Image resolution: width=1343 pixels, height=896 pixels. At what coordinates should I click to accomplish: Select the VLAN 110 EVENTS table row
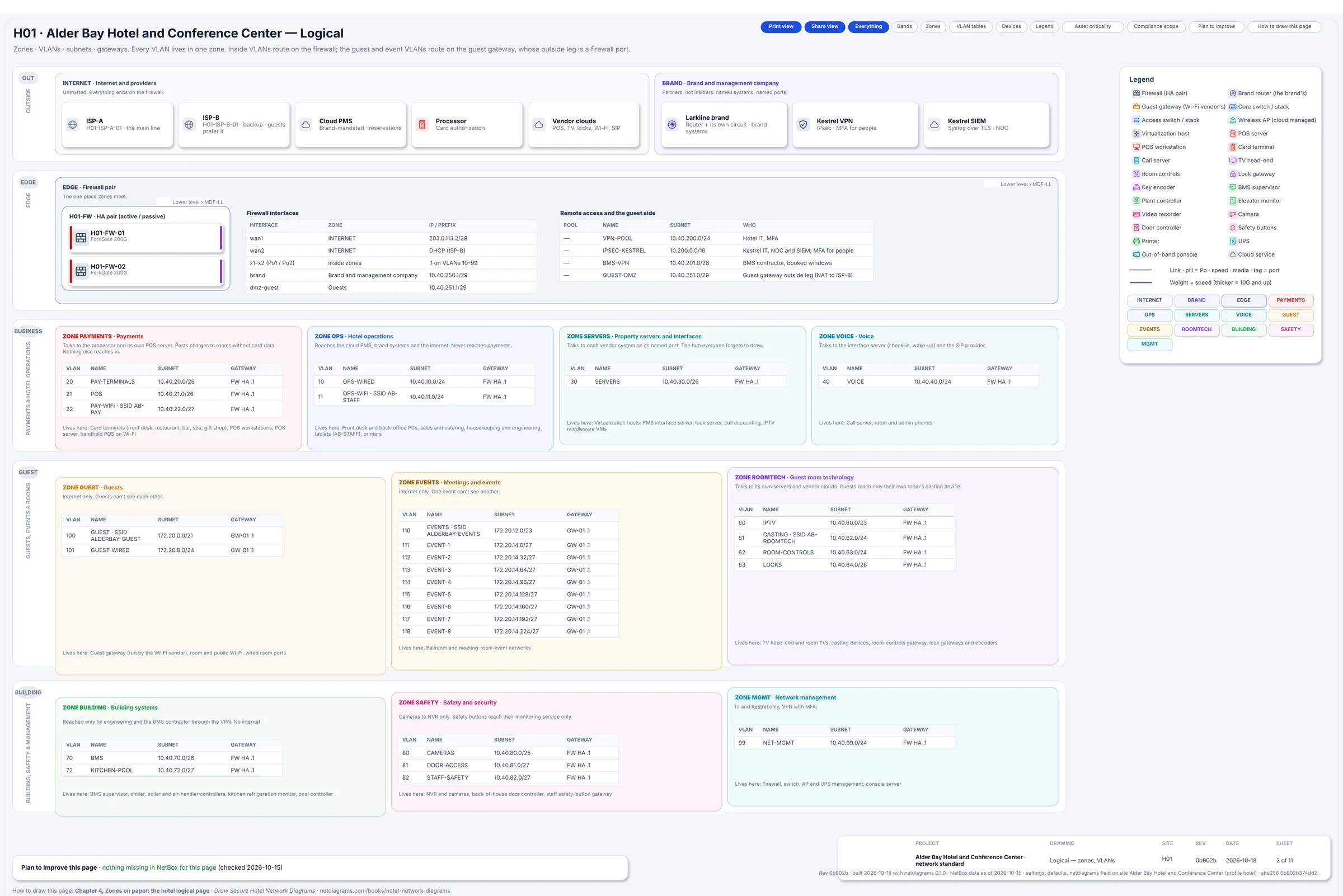509,531
